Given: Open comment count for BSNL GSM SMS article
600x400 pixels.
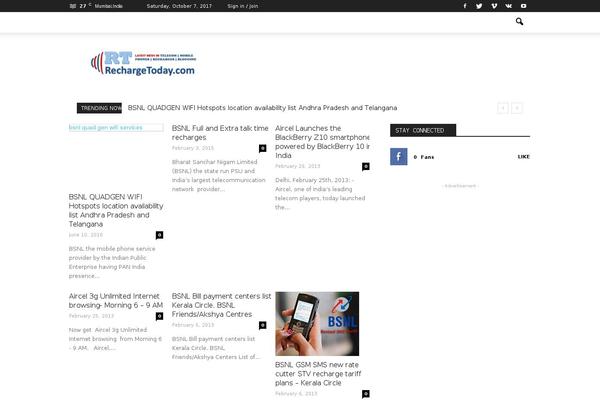Looking at the screenshot, I should tap(366, 393).
